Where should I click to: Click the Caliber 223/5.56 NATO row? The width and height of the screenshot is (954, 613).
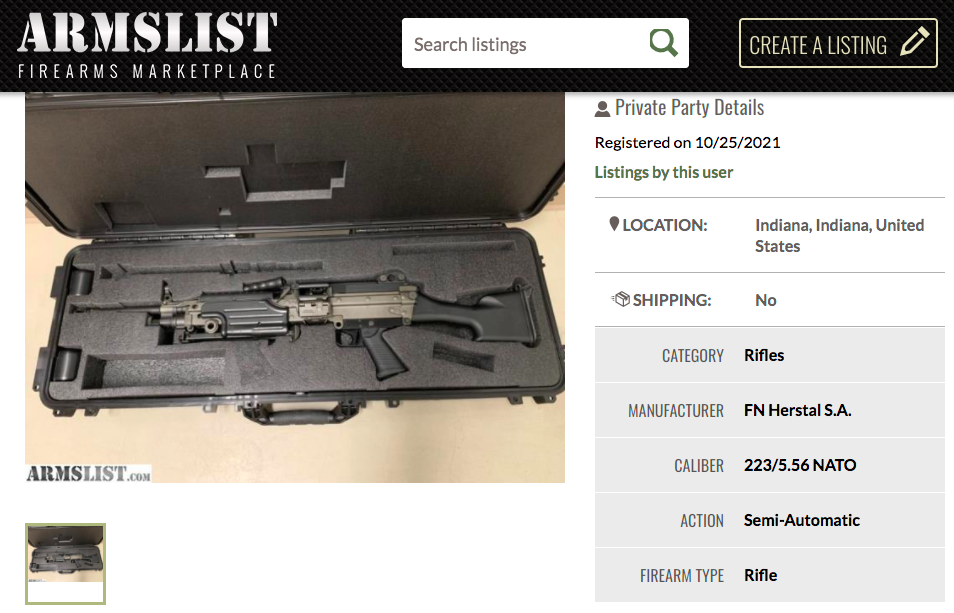[769, 465]
